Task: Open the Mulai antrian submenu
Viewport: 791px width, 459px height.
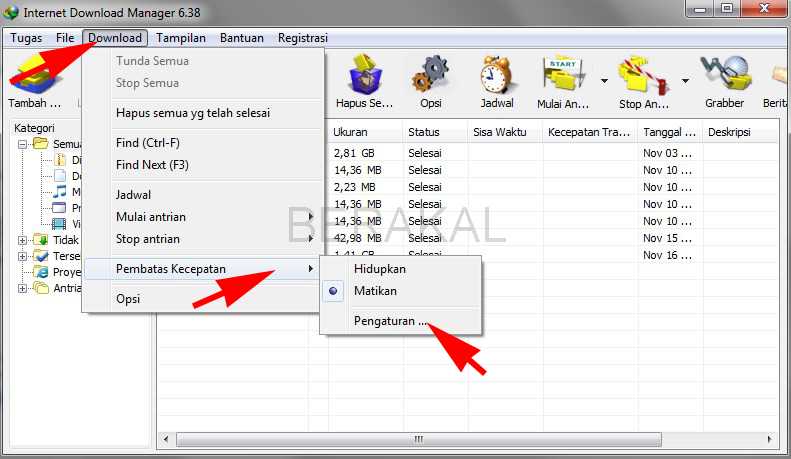Action: (x=202, y=217)
